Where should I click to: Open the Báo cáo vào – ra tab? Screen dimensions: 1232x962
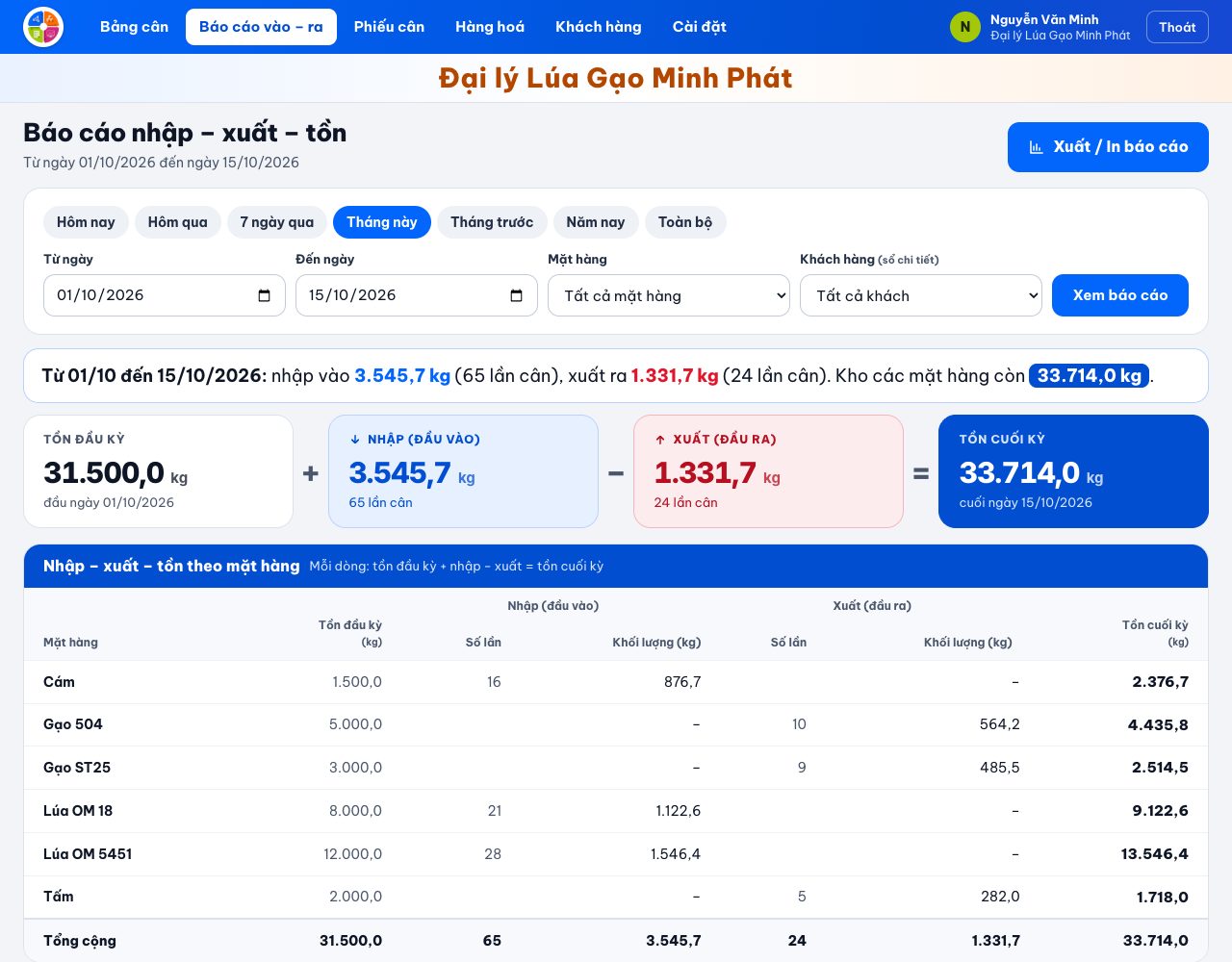click(261, 27)
